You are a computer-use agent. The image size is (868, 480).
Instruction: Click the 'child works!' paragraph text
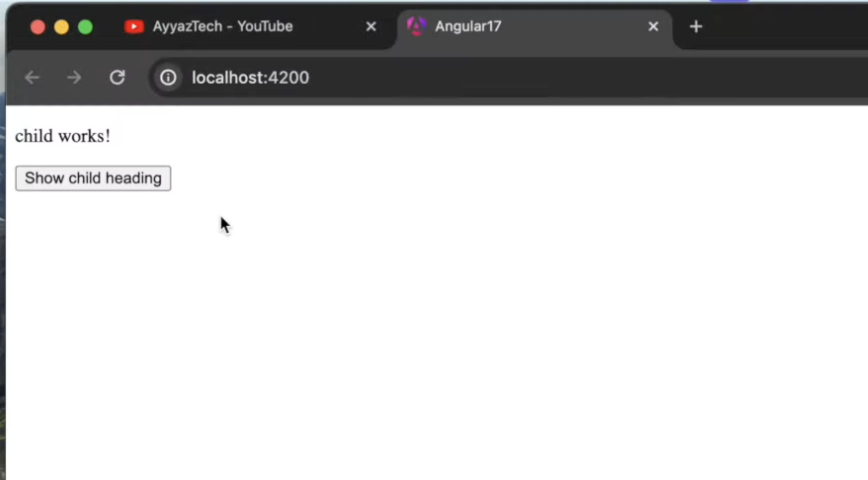pyautogui.click(x=63, y=136)
